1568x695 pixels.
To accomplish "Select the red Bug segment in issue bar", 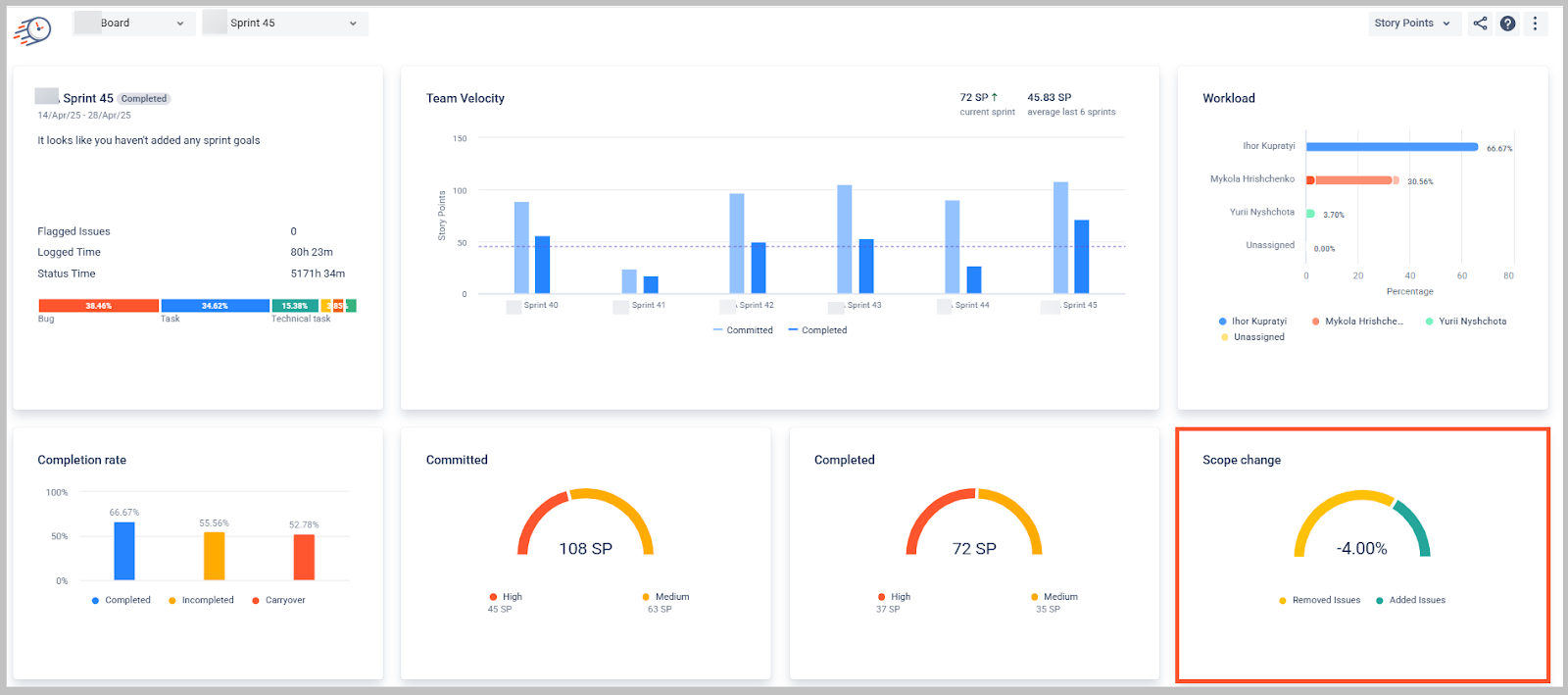I will pyautogui.click(x=98, y=306).
